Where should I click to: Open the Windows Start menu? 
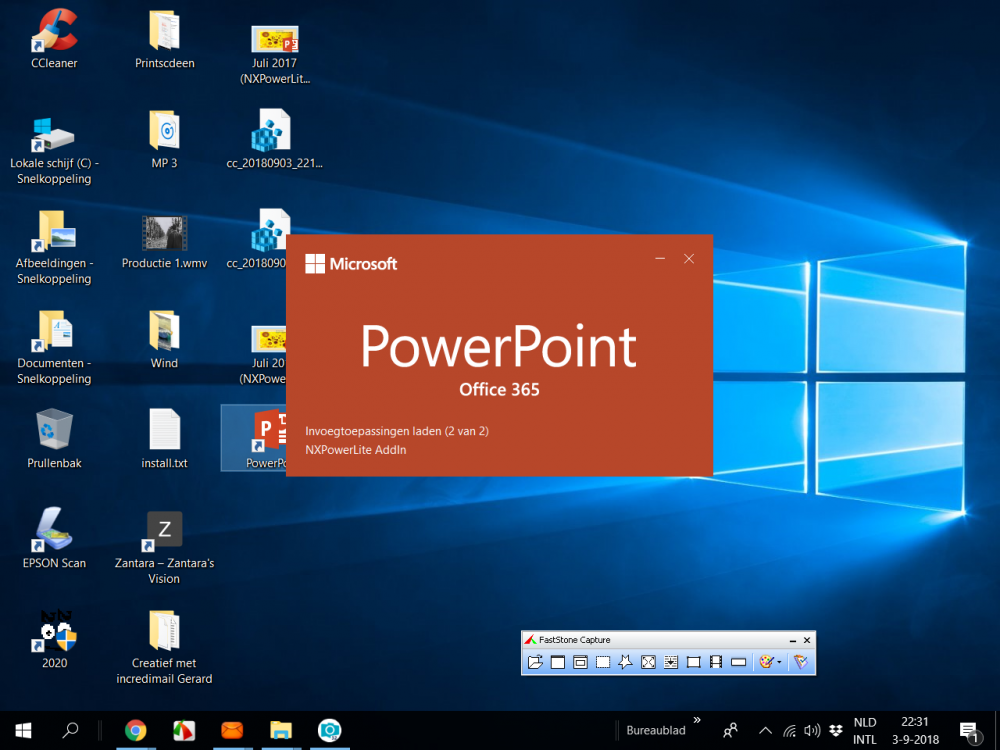pyautogui.click(x=23, y=730)
